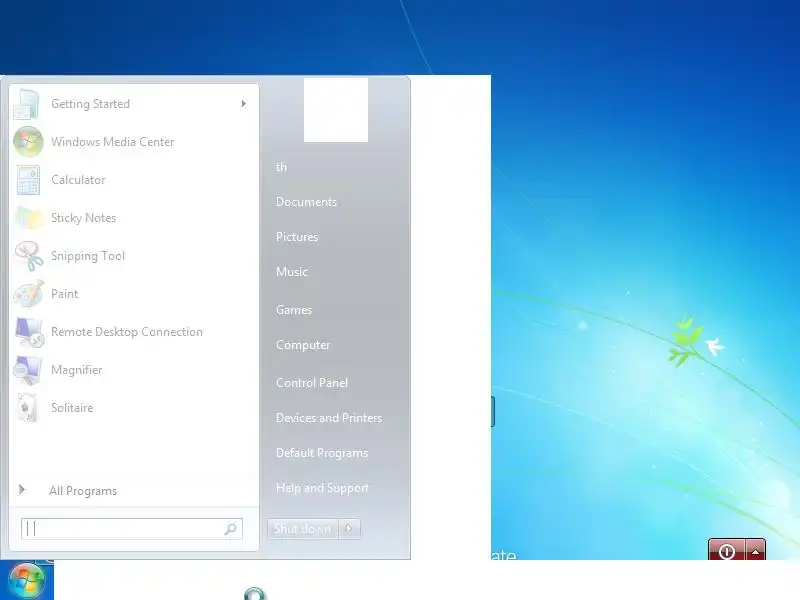Open Documents from Start menu
Viewport: 800px width, 600px height.
[x=306, y=202]
